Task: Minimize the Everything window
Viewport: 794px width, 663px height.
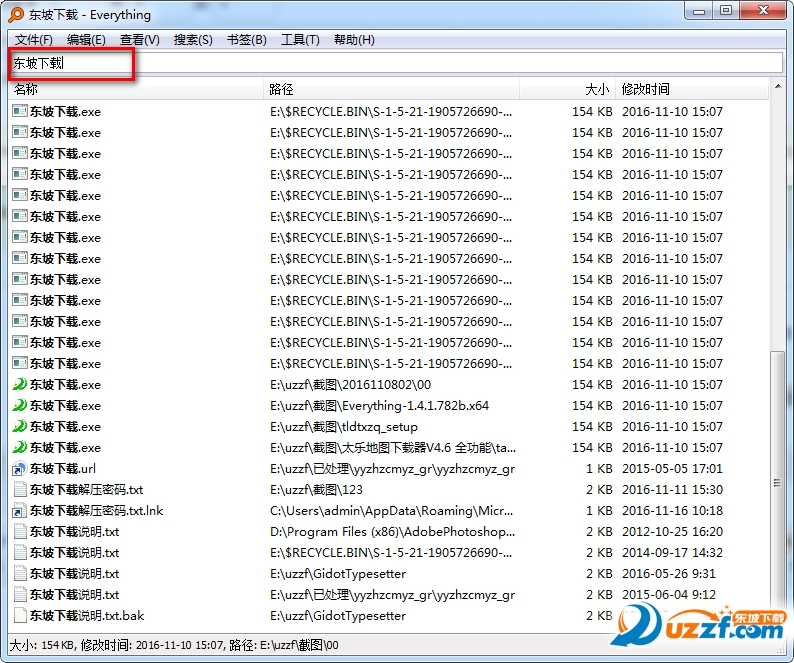Action: (x=699, y=10)
